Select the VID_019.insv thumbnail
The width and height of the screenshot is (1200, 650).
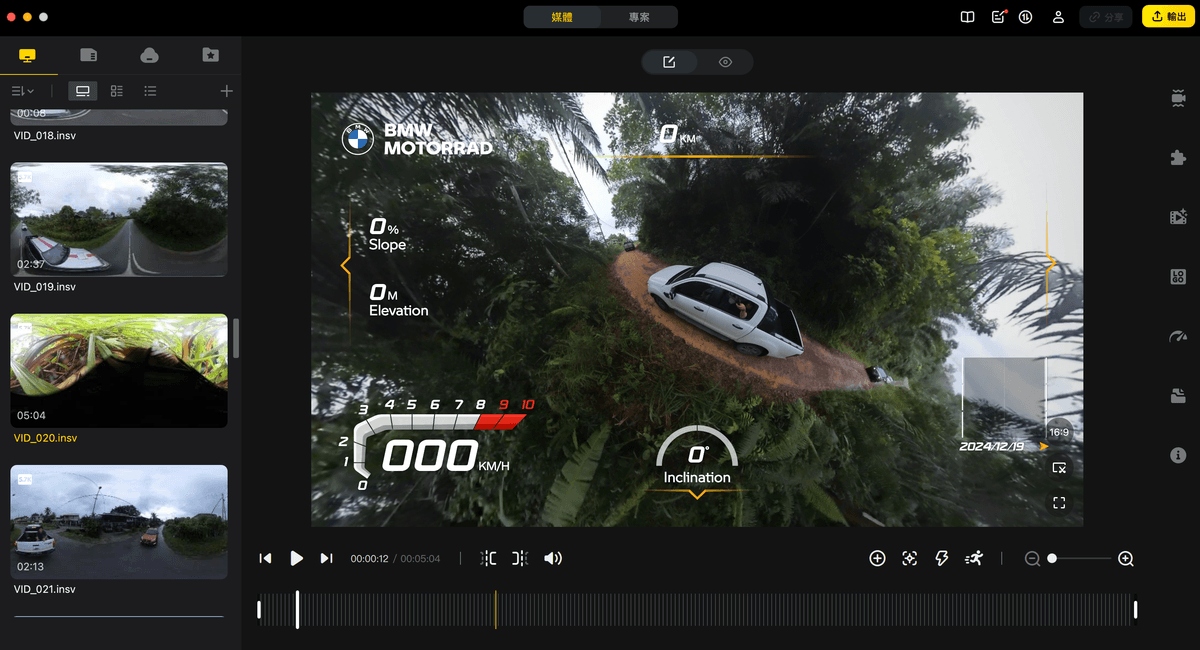coord(119,219)
